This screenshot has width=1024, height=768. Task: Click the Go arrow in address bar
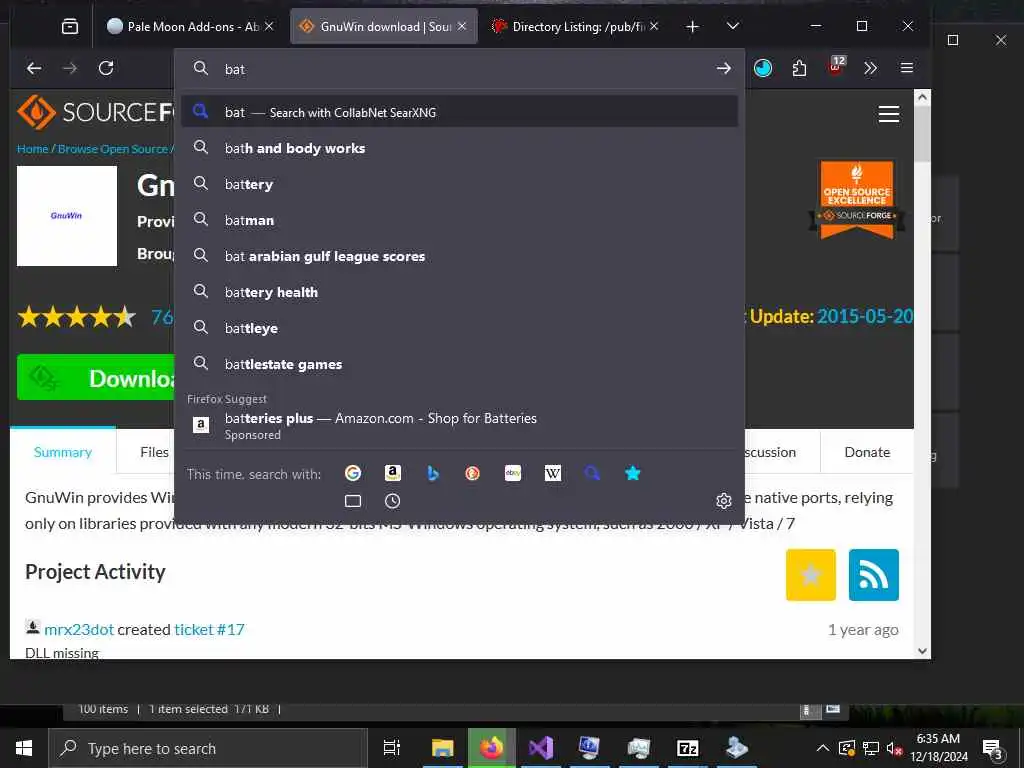[x=724, y=69]
